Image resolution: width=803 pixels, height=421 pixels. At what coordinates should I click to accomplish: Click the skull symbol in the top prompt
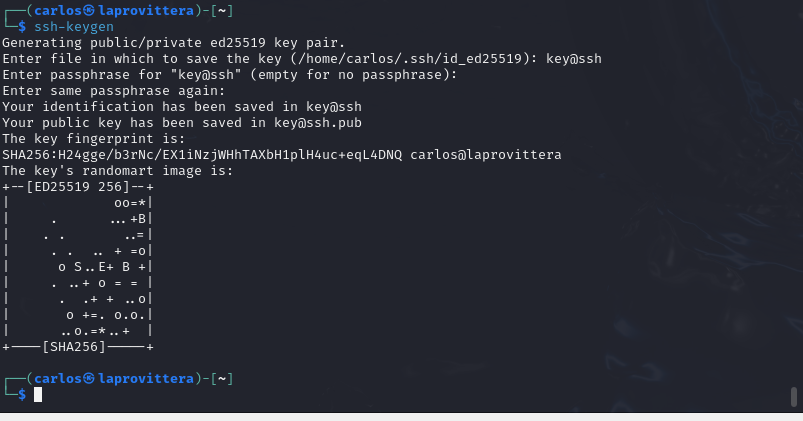(x=89, y=10)
